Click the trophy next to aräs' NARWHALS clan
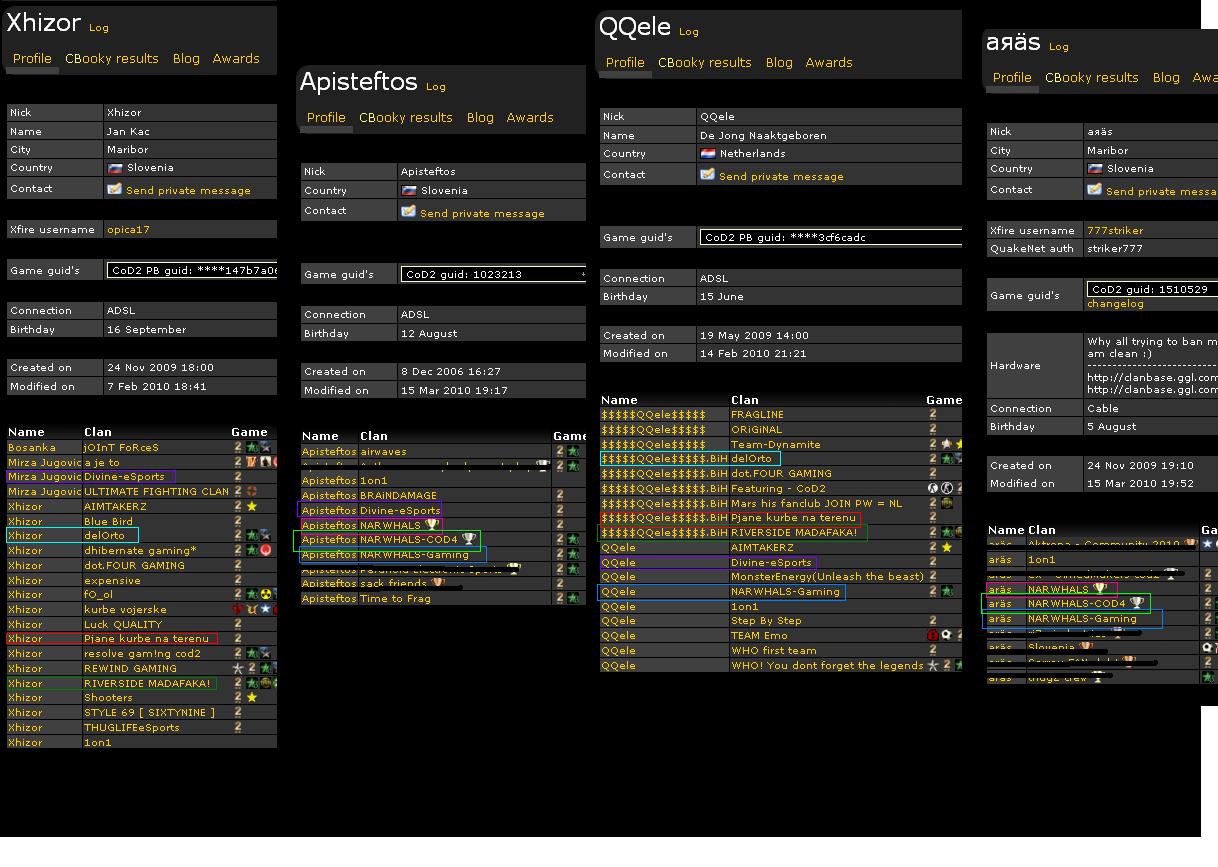This screenshot has height=867, width=1218. pos(1100,589)
